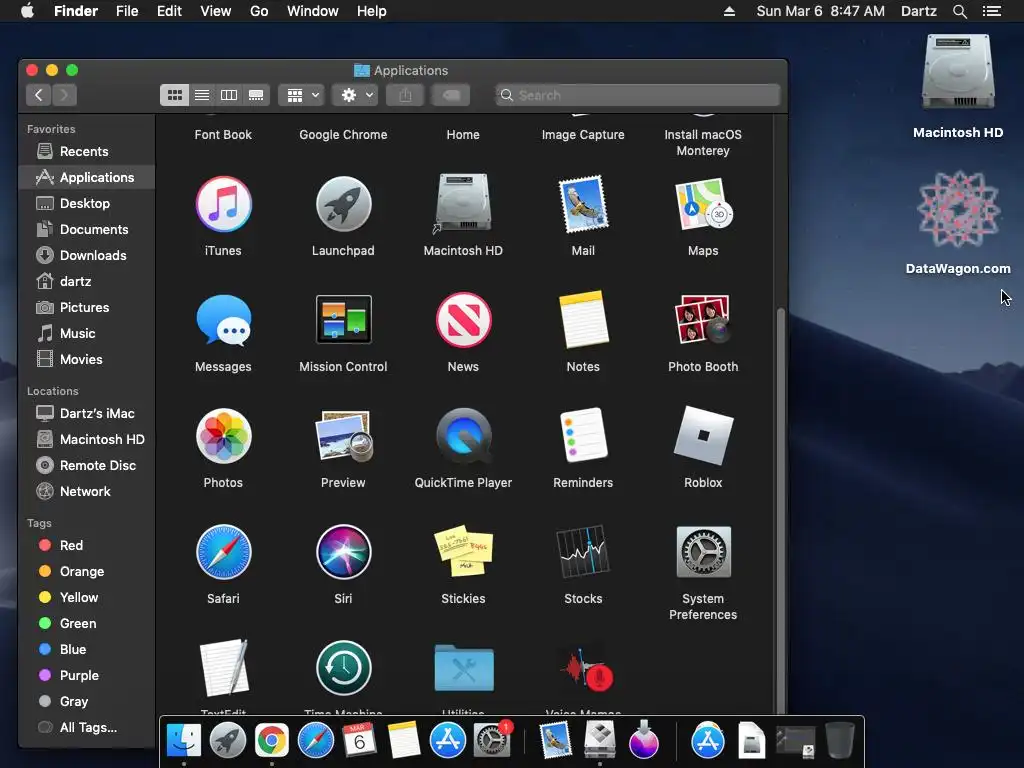The width and height of the screenshot is (1024, 768).
Task: Click the Share toolbar button
Action: click(406, 95)
